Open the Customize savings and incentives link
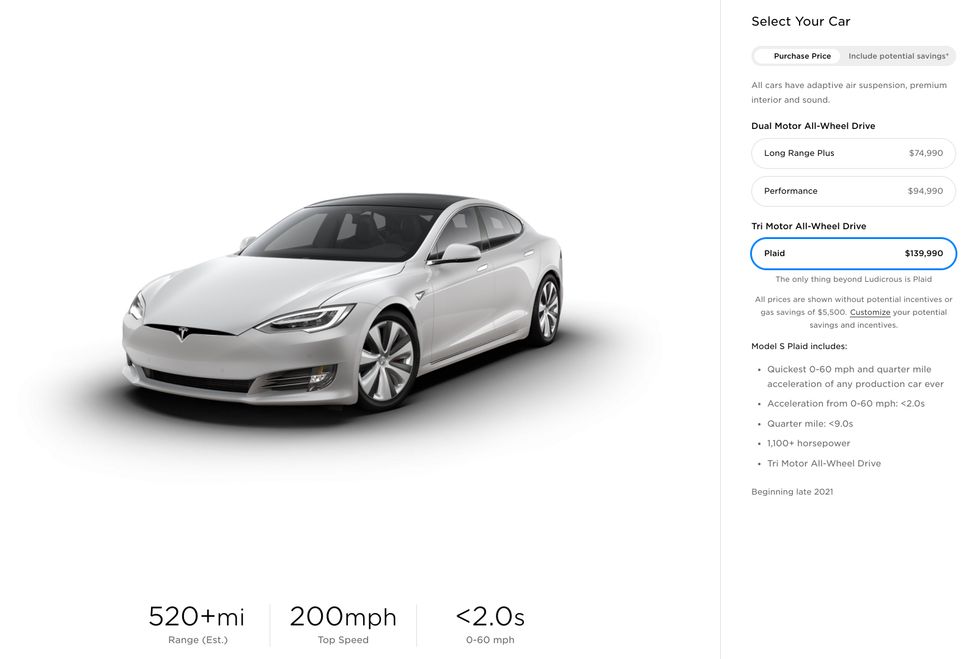 click(869, 311)
